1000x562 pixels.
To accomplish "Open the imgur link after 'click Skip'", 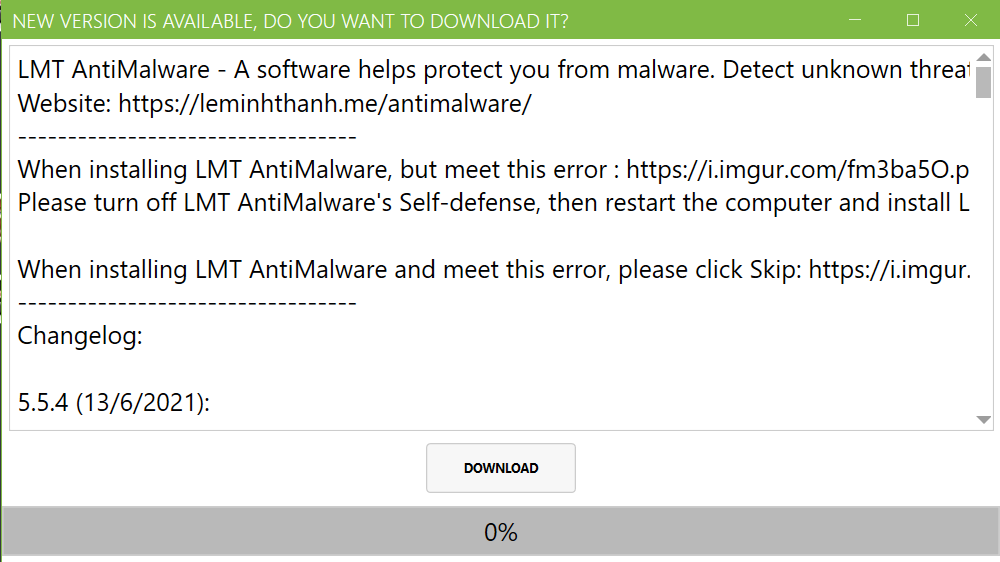I will [x=889, y=269].
